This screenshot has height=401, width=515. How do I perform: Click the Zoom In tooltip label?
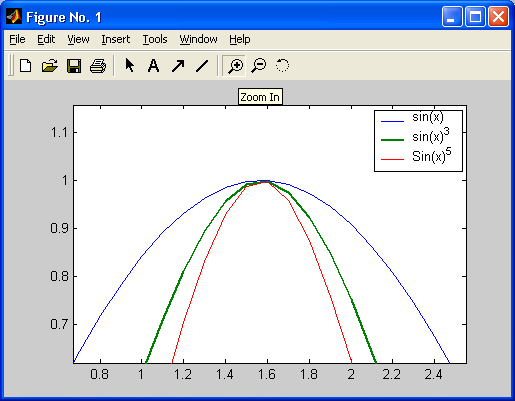[260, 97]
